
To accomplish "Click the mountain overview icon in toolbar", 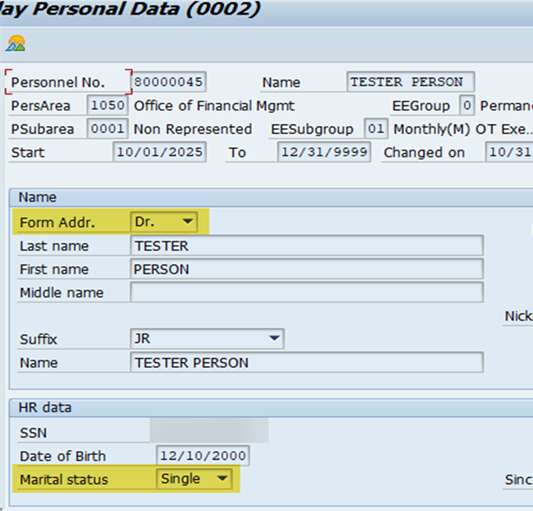I will coord(16,44).
